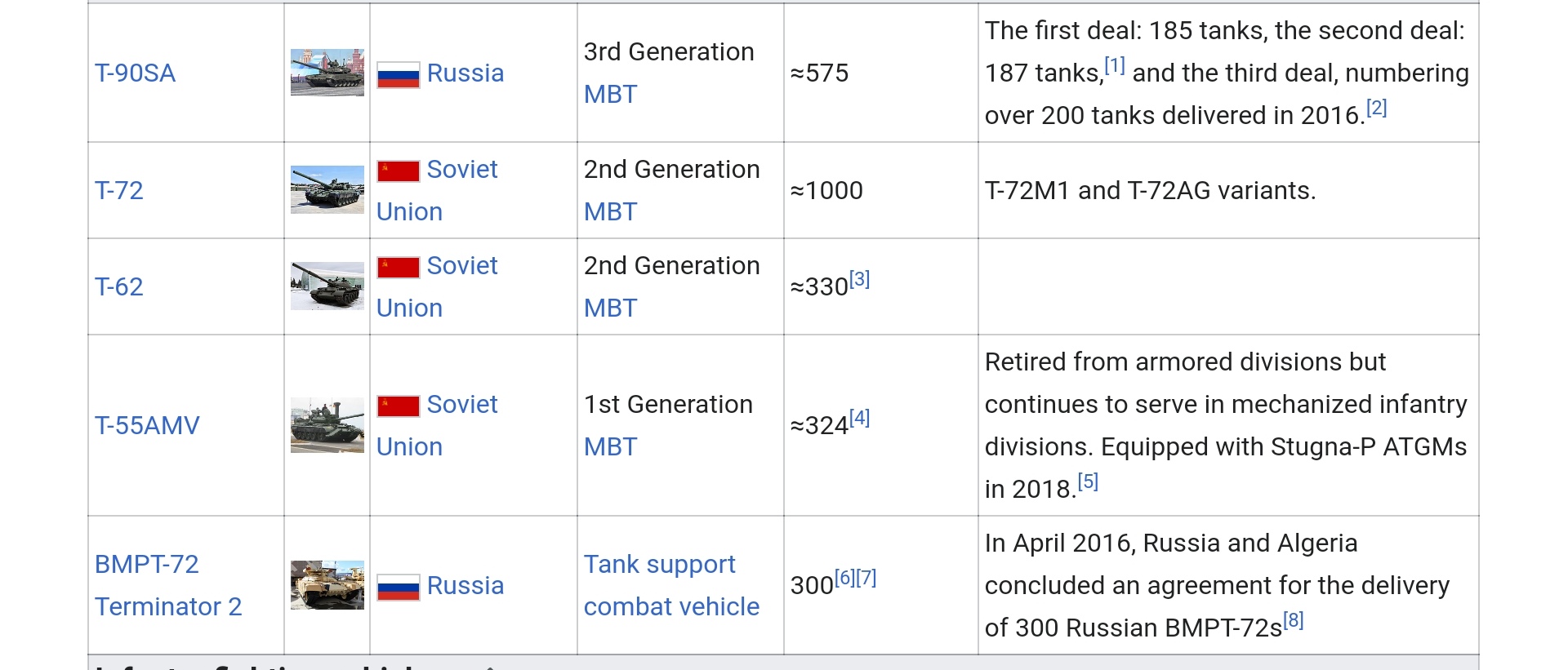1568x670 pixels.
Task: Open reference [5] after Stugna-P ATGMs note
Action: pos(1088,481)
